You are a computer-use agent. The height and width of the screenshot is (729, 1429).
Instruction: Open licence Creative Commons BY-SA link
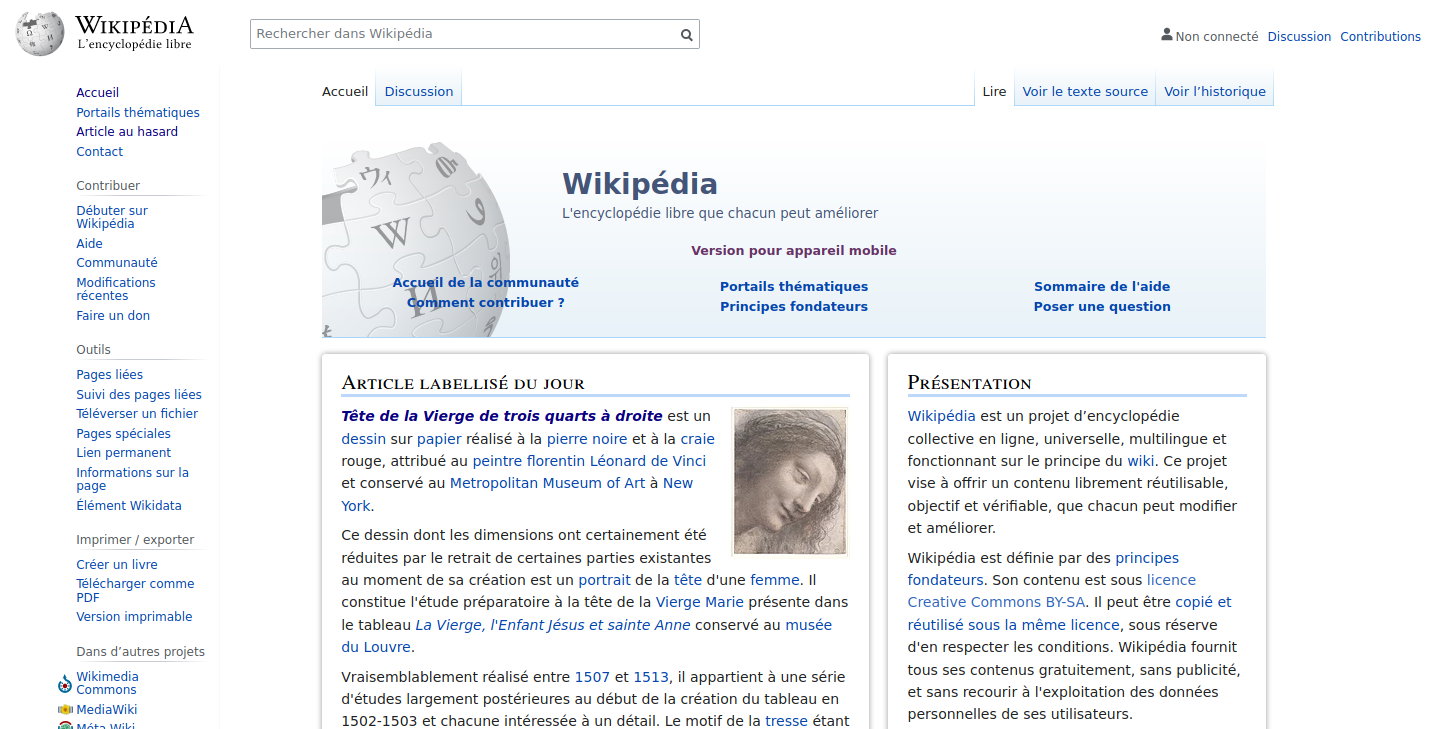point(1052,591)
